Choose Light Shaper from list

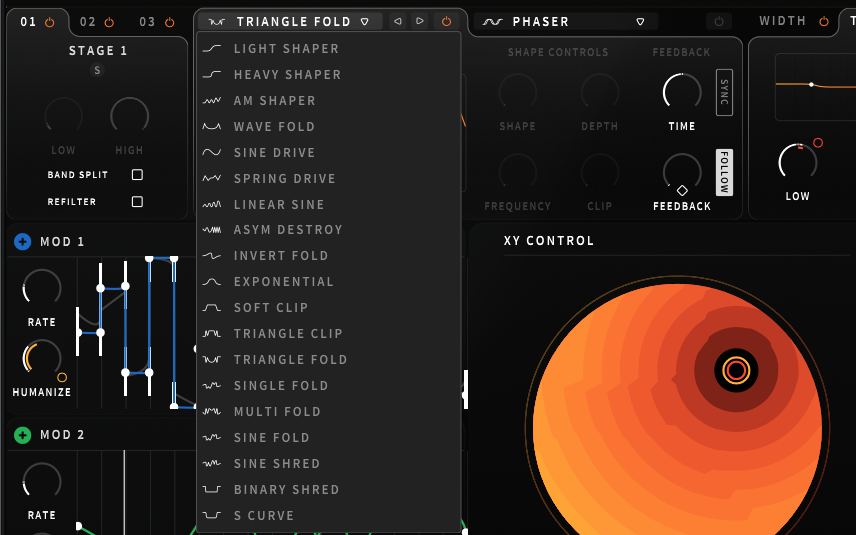point(329,49)
